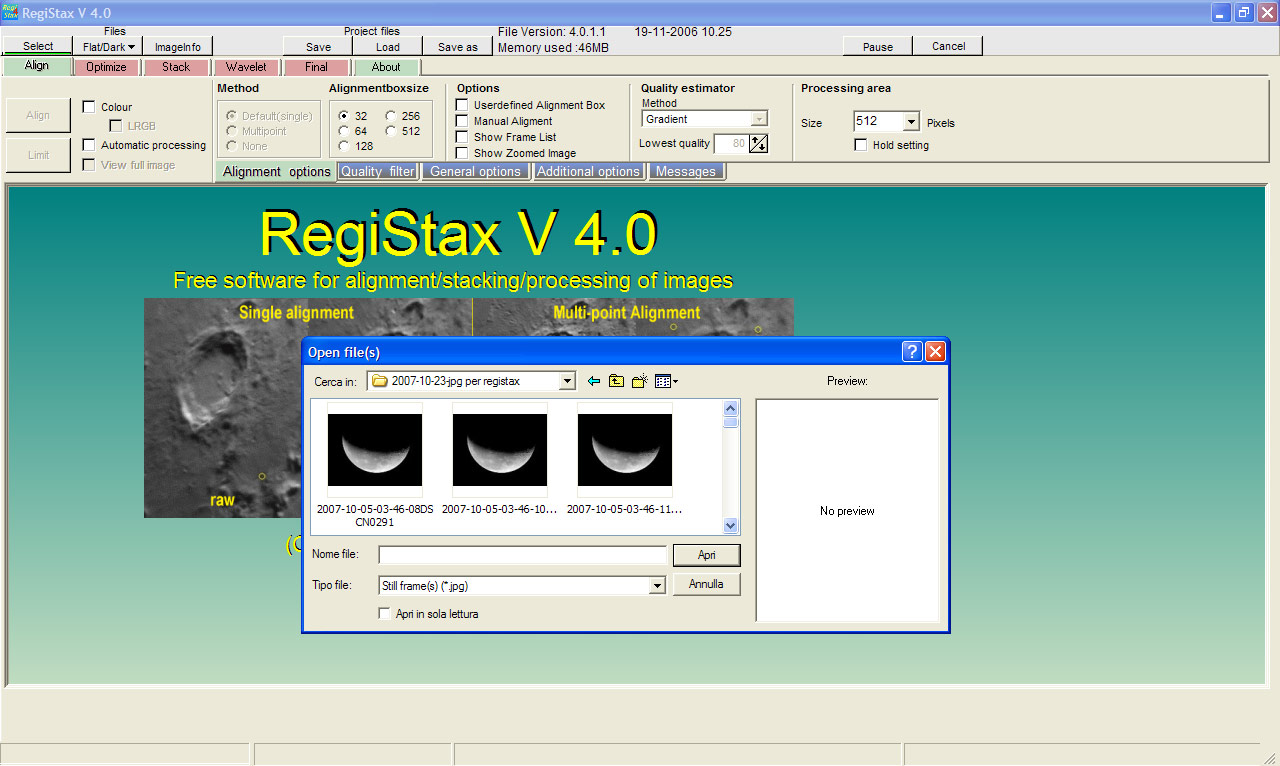The width and height of the screenshot is (1280, 766).
Task: Open the Flat/Dark dropdown menu
Action: pyautogui.click(x=107, y=47)
